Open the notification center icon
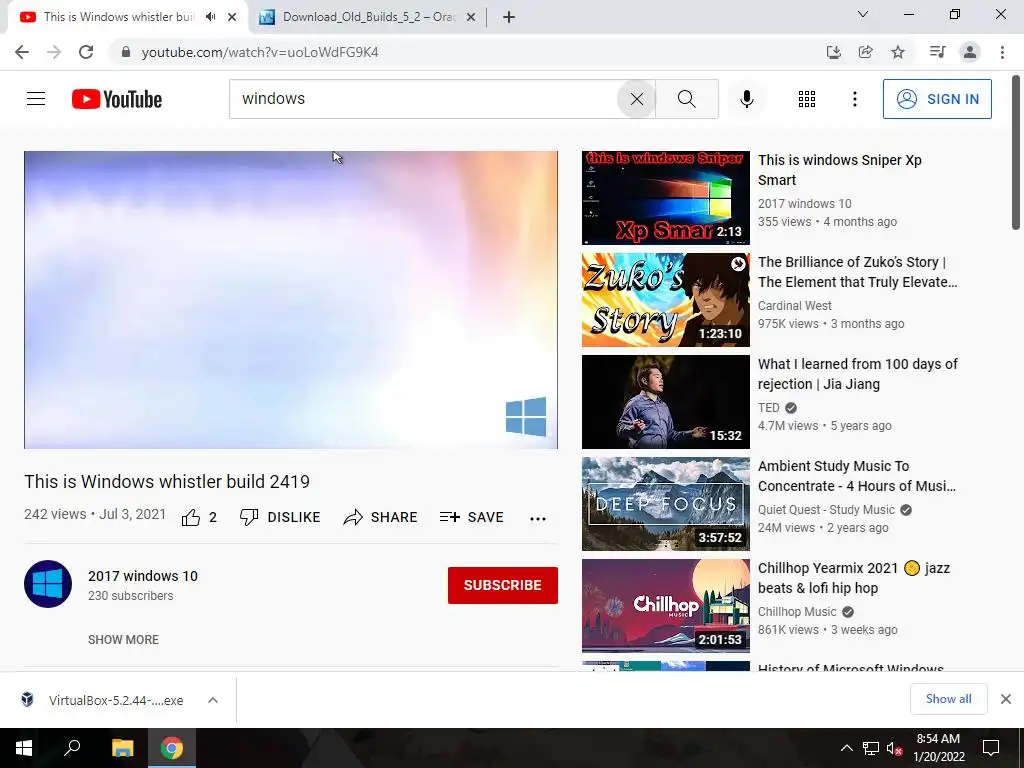This screenshot has width=1024, height=768. click(x=991, y=748)
